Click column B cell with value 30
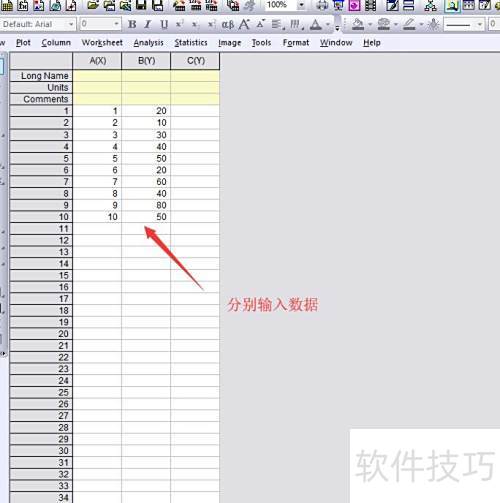Image resolution: width=500 pixels, height=503 pixels. 146,135
